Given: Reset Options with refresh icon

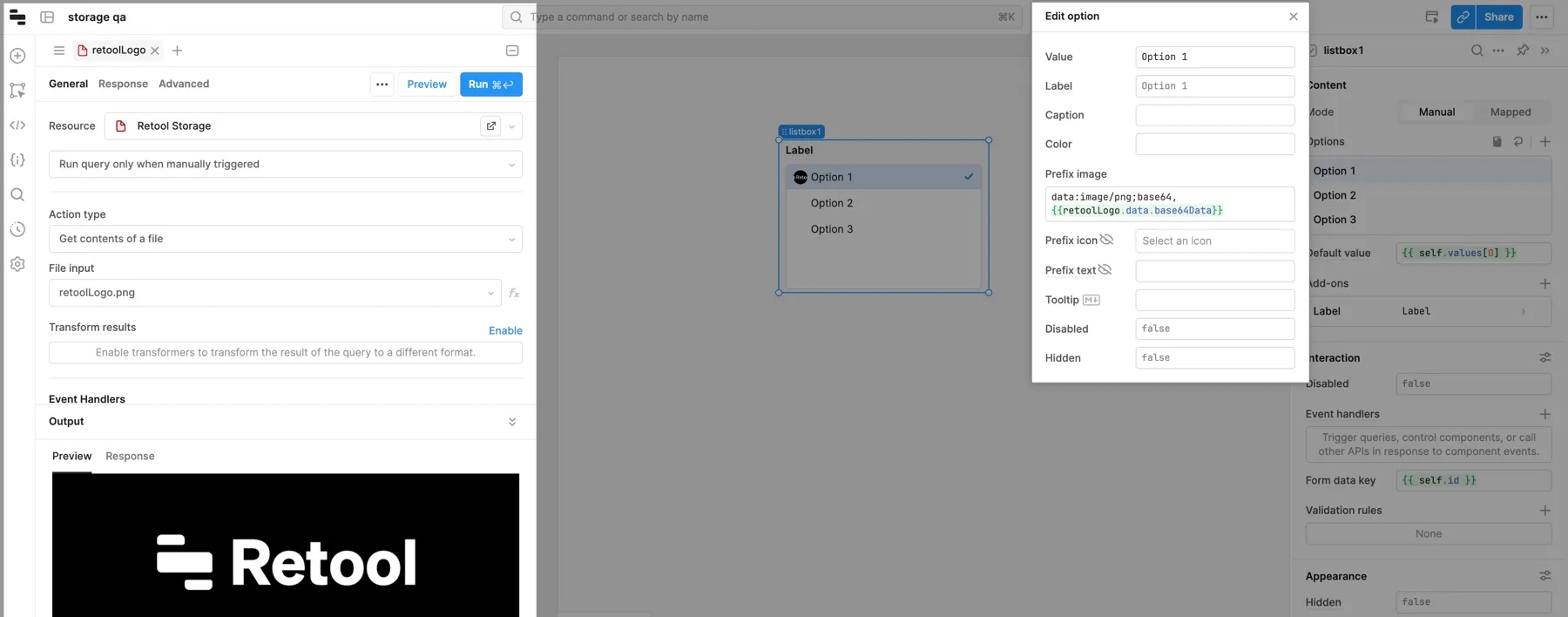Looking at the screenshot, I should click(1518, 141).
